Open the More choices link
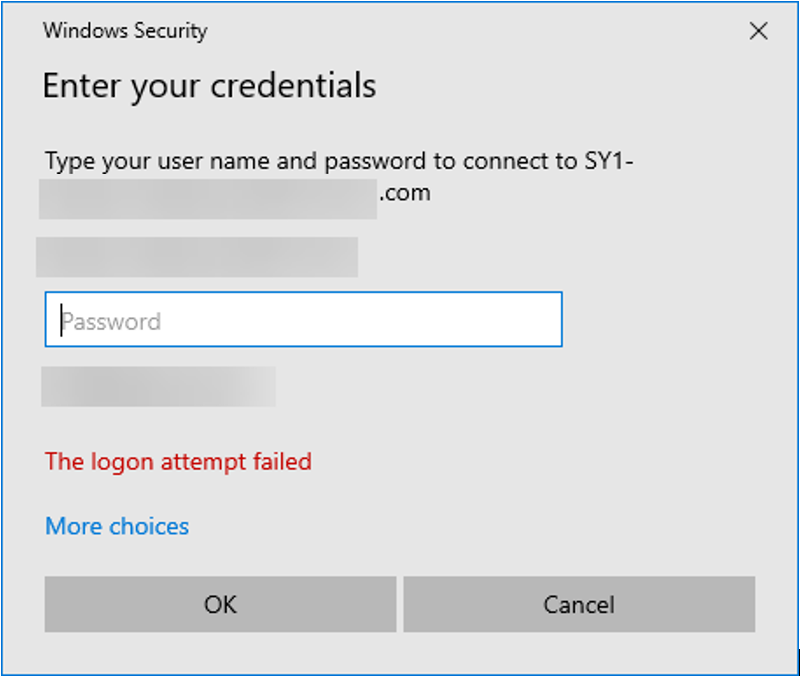Viewport: 800px width, 676px height. pos(117,526)
